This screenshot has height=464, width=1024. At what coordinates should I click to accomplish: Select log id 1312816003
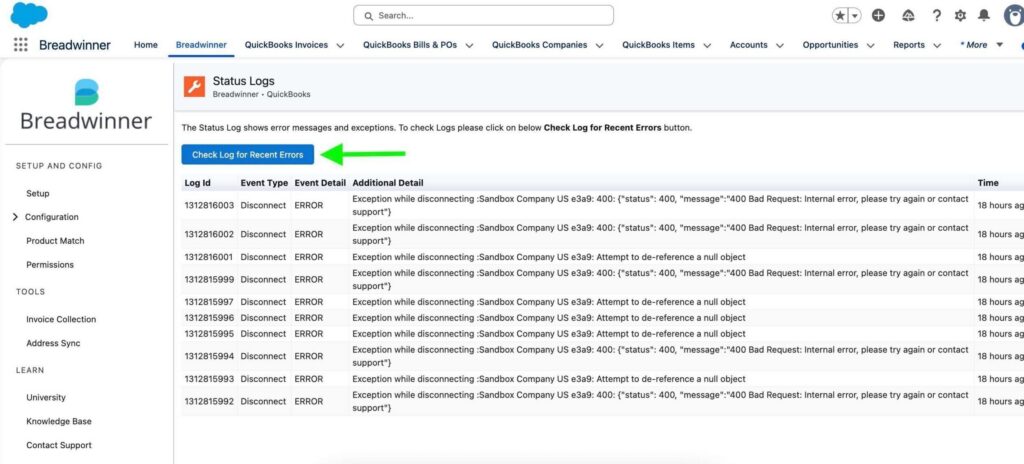(x=209, y=205)
